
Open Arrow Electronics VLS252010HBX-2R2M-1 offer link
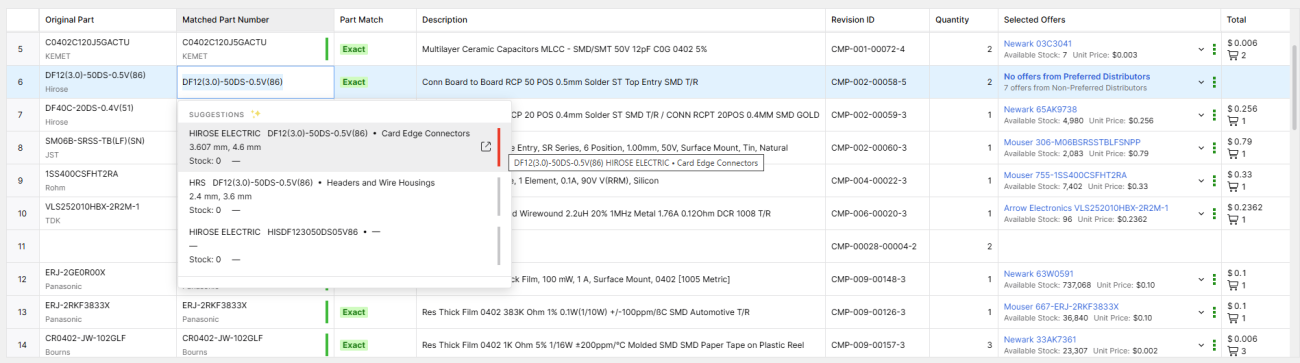(1086, 207)
